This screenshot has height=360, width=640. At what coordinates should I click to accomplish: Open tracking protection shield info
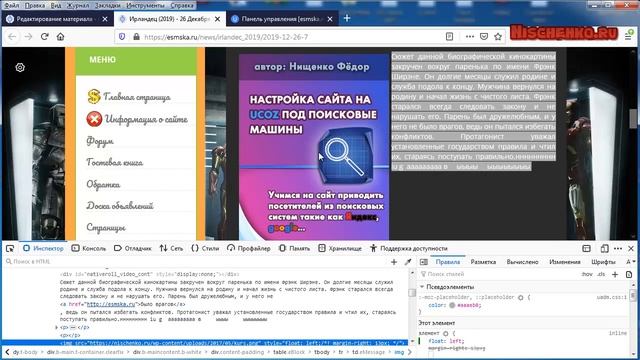pyautogui.click(x=122, y=37)
